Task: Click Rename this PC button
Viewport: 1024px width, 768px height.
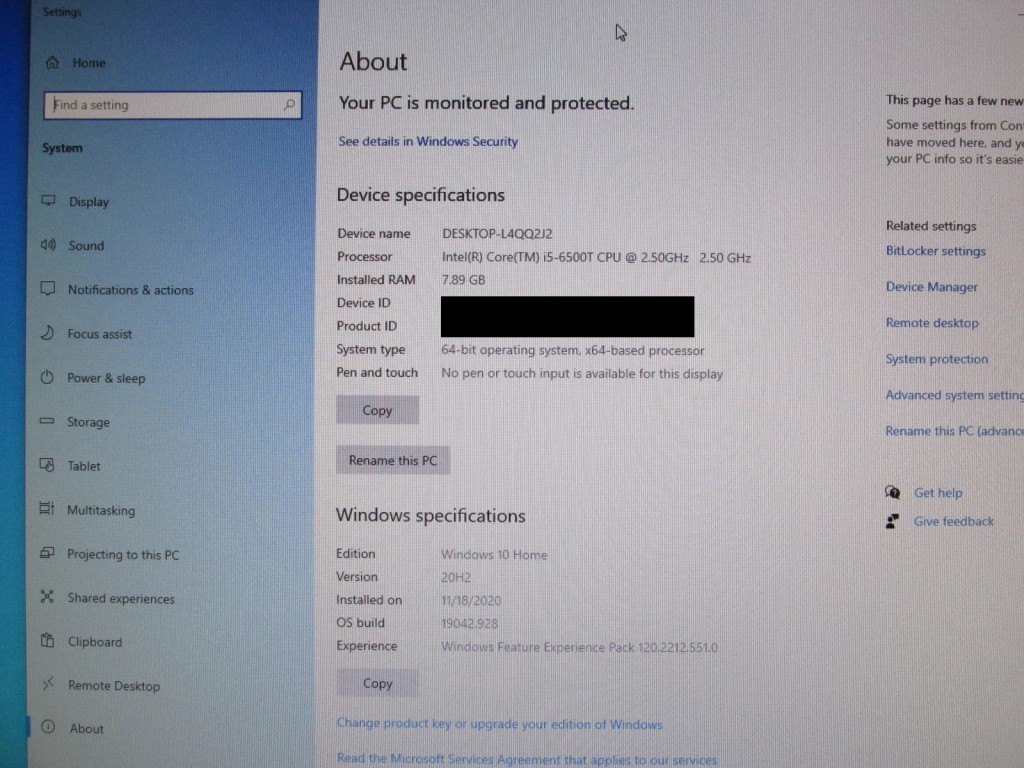Action: [392, 460]
